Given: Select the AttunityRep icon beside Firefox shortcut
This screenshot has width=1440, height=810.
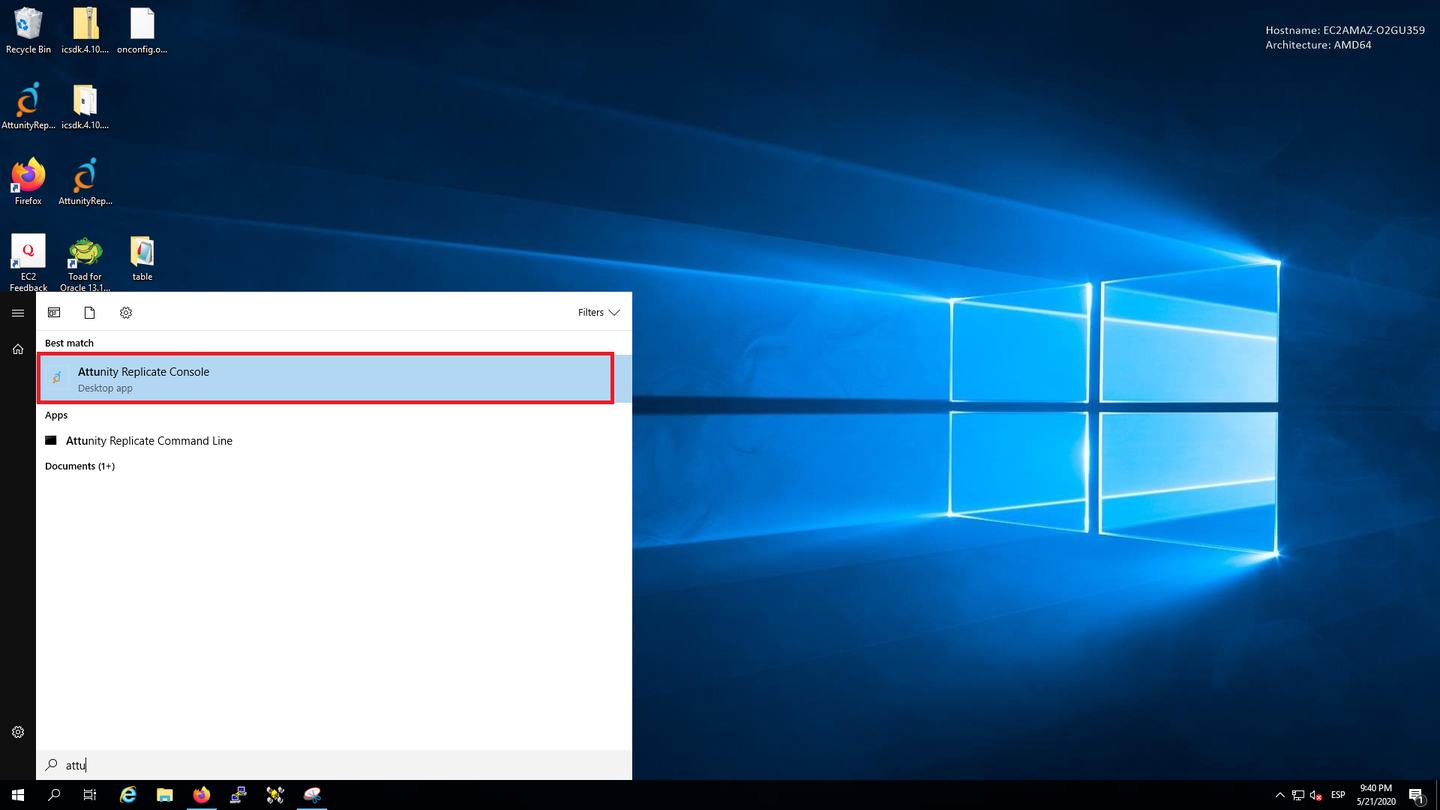Looking at the screenshot, I should [85, 182].
